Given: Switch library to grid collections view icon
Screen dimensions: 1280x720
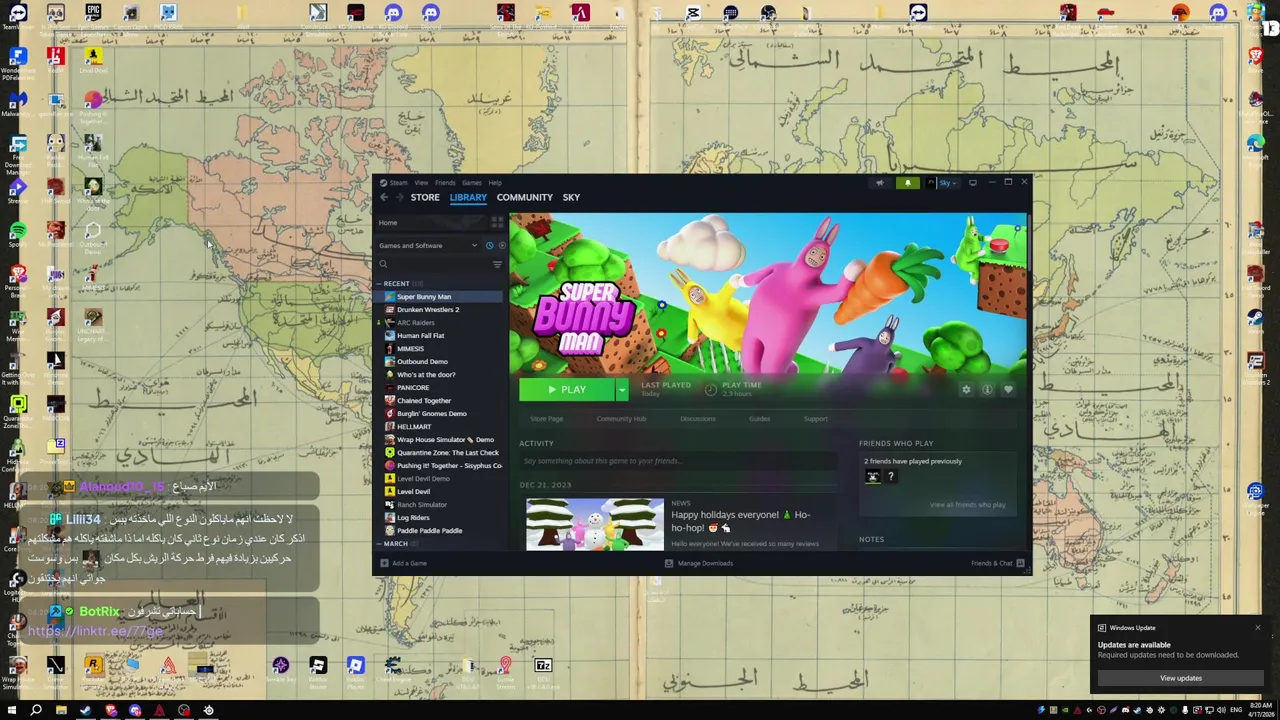Looking at the screenshot, I should click(497, 223).
